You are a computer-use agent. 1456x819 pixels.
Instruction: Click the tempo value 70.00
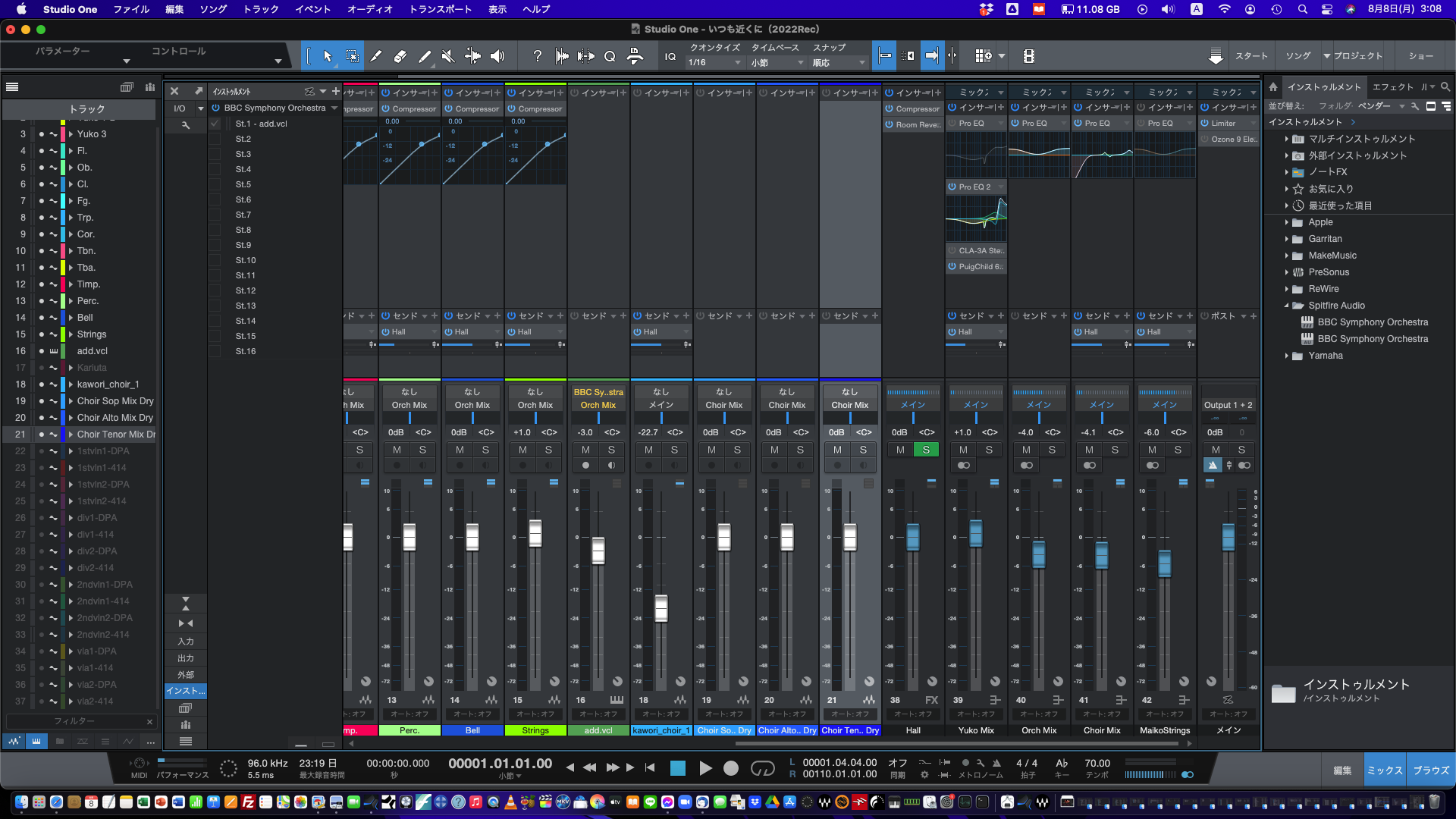pyautogui.click(x=1097, y=763)
